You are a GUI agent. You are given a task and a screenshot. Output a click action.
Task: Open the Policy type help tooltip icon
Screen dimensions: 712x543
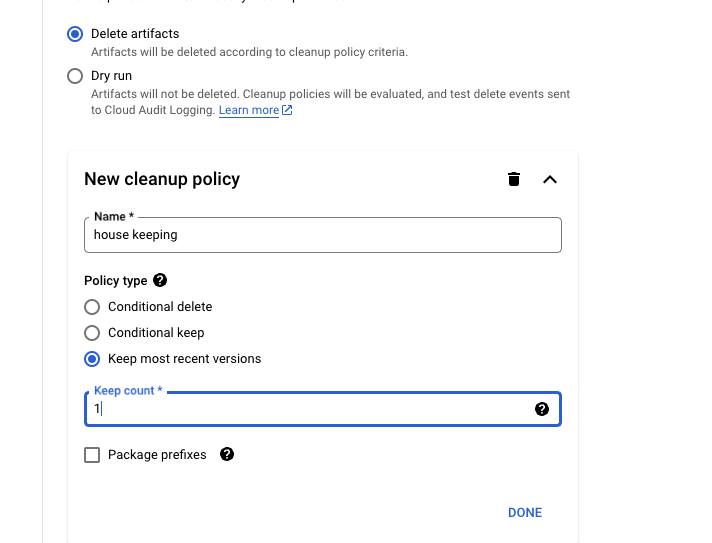[x=160, y=280]
